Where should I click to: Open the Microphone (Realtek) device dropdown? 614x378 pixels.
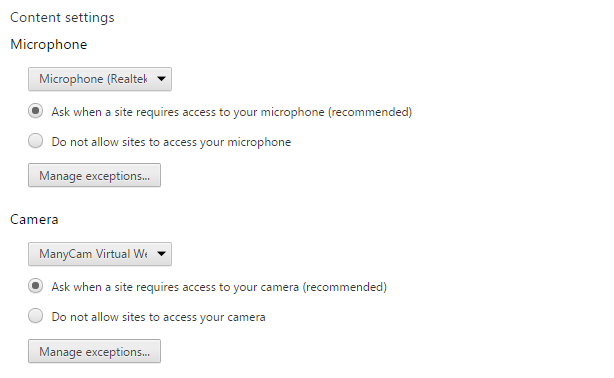100,79
